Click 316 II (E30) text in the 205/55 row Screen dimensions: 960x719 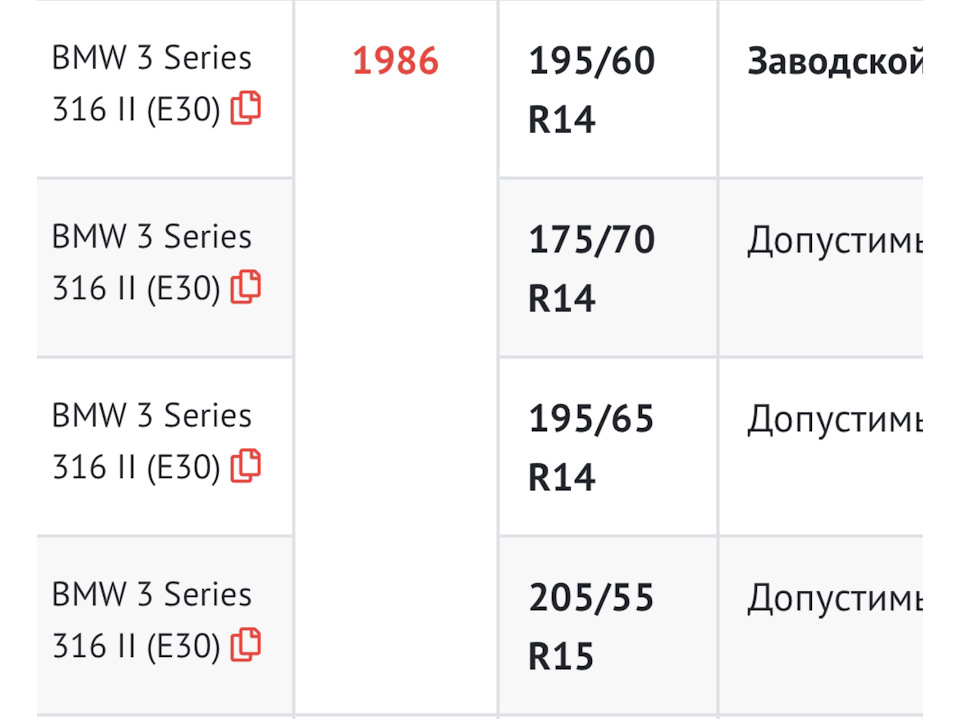pos(137,647)
